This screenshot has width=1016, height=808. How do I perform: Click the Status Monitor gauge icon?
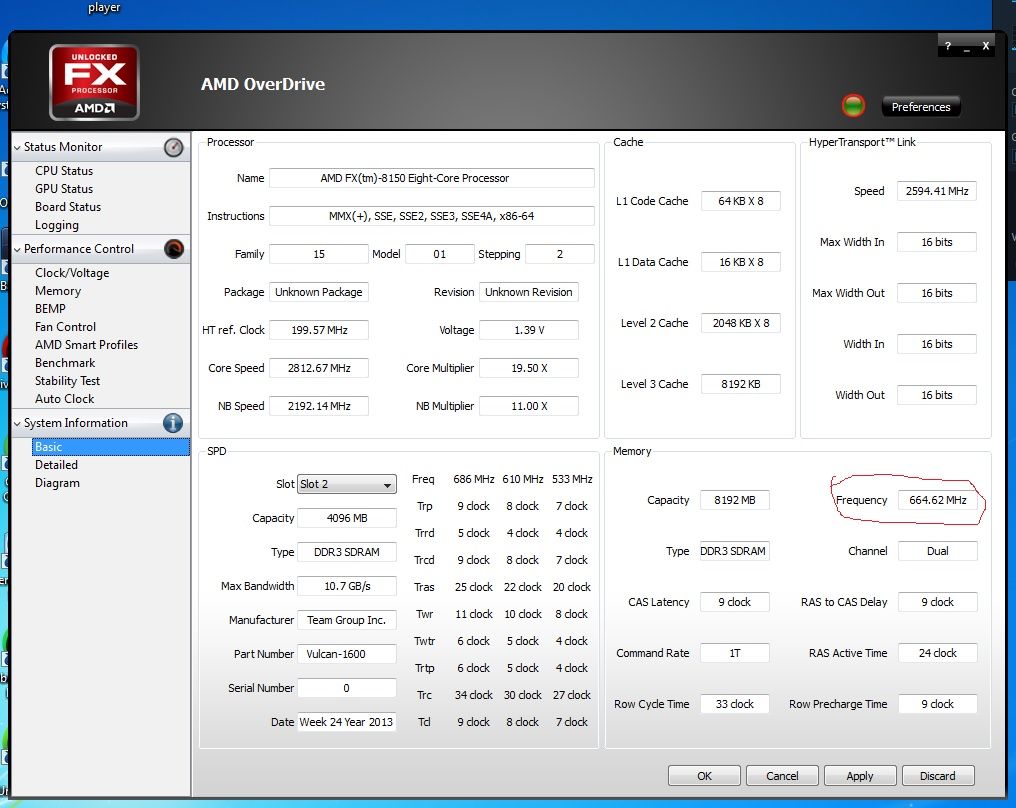174,147
